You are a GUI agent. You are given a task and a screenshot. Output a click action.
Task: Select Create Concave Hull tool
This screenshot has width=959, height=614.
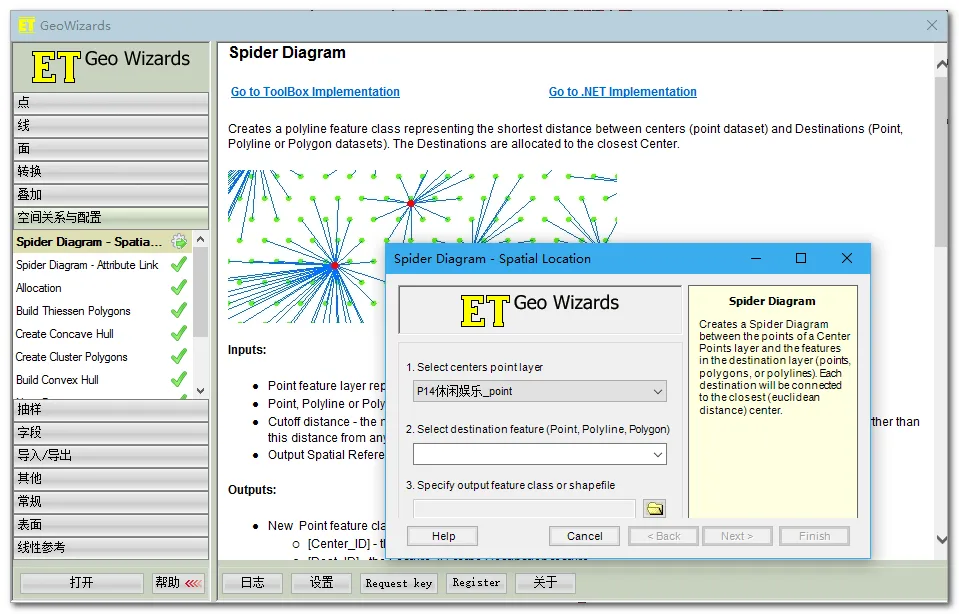(x=65, y=334)
